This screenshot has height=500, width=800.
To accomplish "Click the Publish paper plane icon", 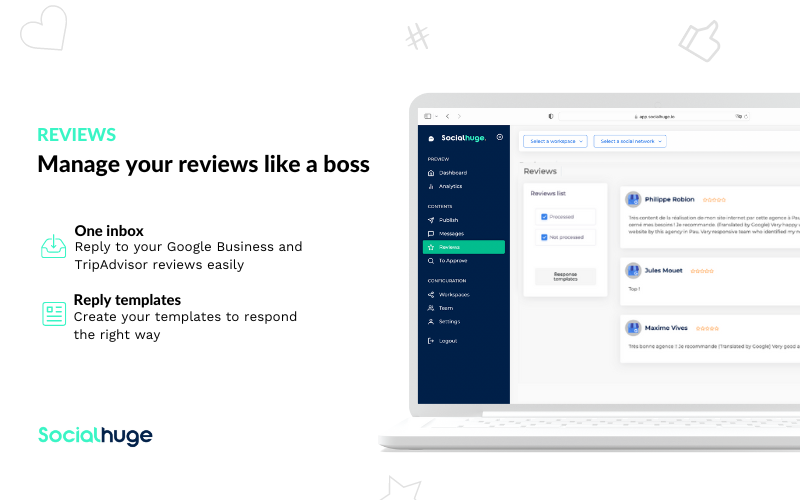I will (431, 220).
